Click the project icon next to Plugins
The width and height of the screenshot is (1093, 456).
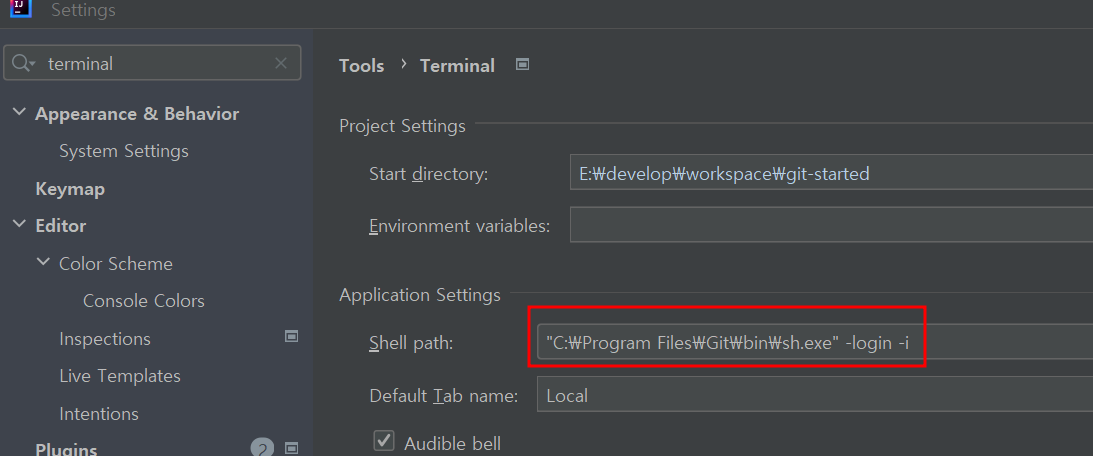coord(292,449)
